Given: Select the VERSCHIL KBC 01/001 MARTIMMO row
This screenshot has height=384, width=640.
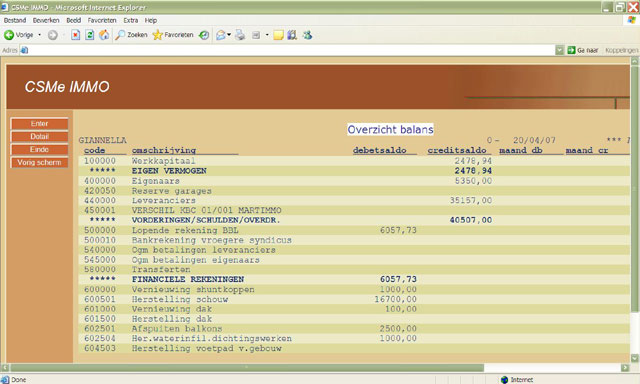Looking at the screenshot, I should [354, 210].
